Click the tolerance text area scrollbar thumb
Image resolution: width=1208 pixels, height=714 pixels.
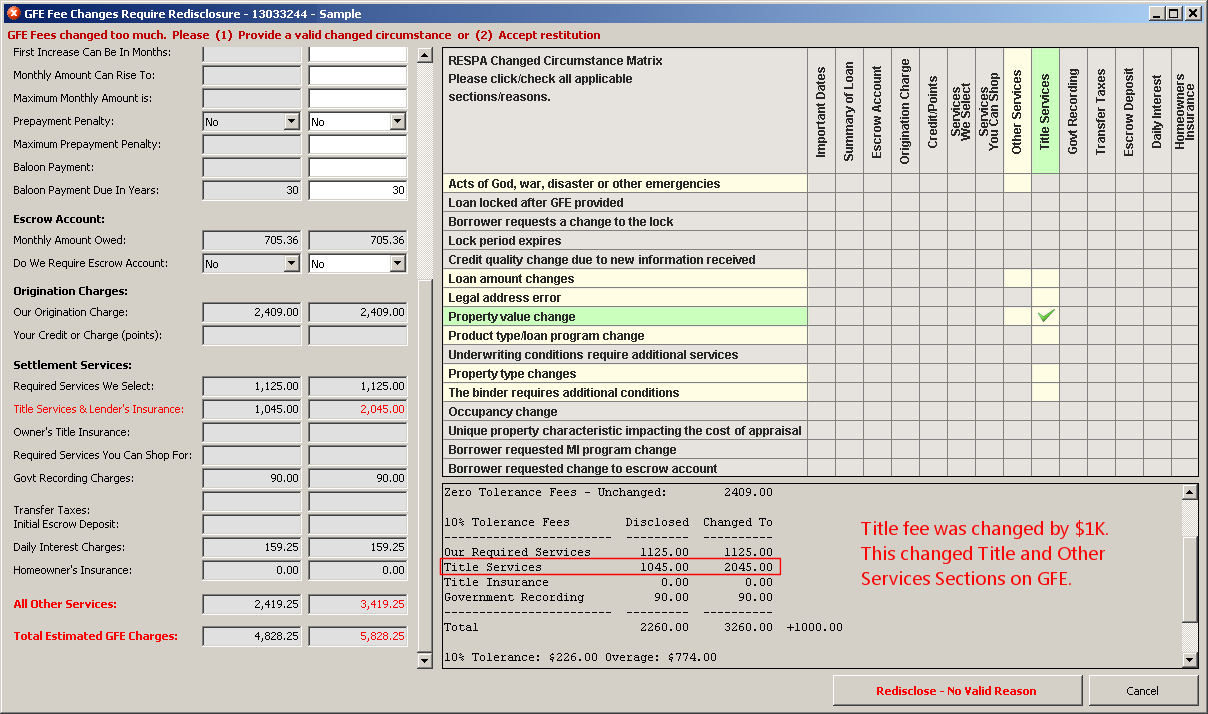point(1190,578)
